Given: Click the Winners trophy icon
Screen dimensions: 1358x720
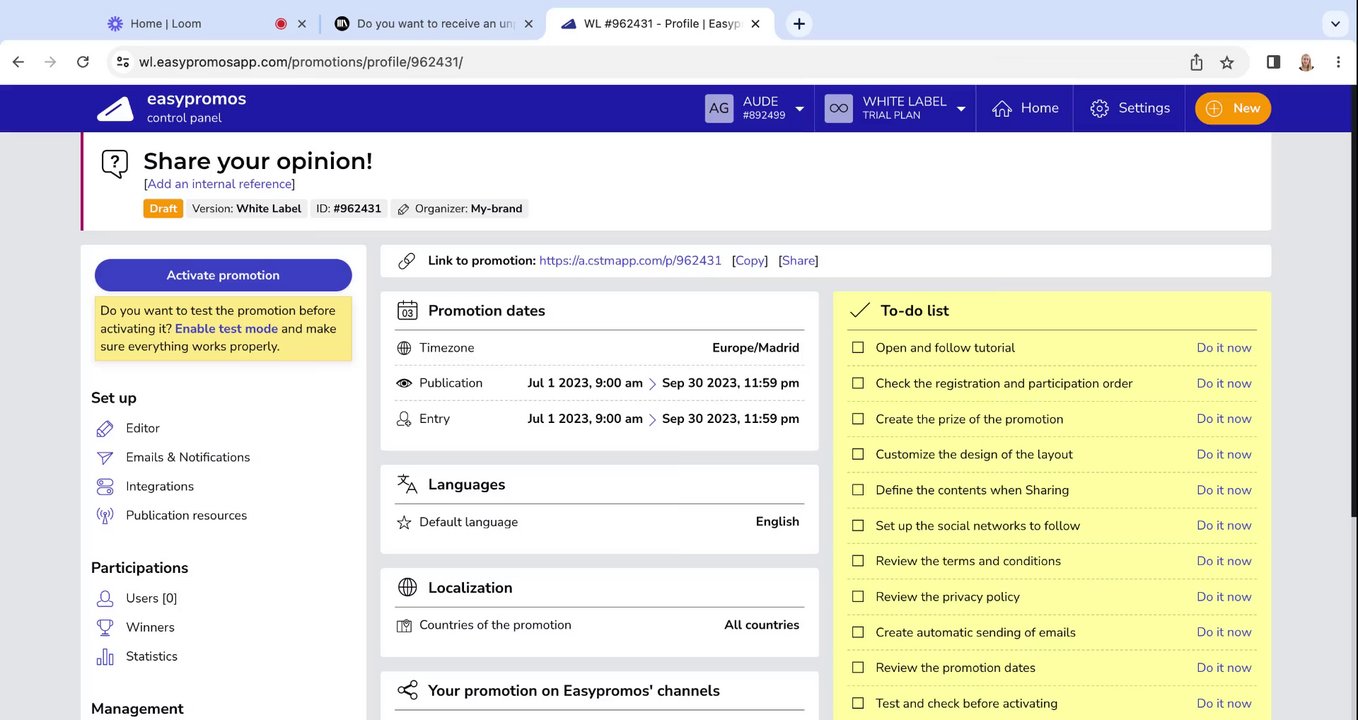Looking at the screenshot, I should tap(105, 627).
